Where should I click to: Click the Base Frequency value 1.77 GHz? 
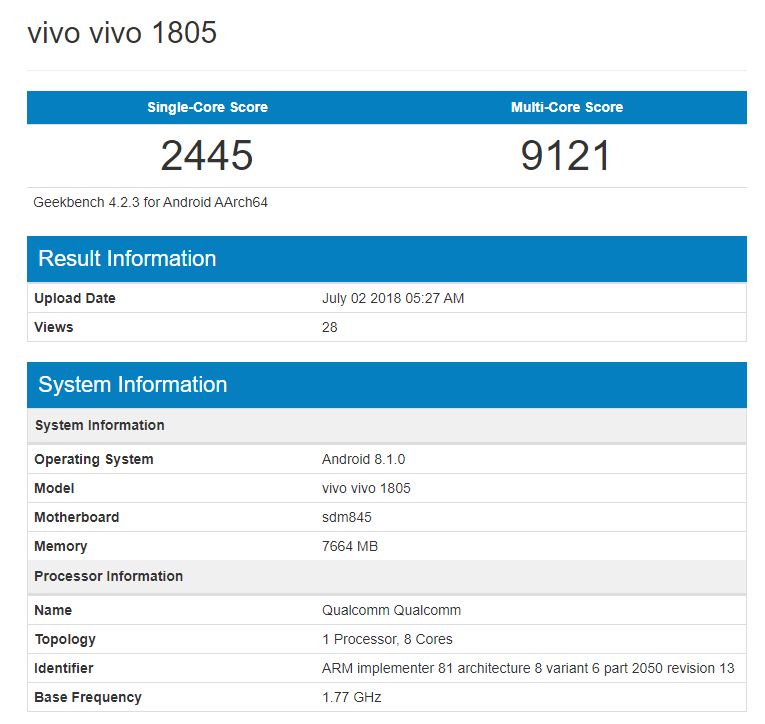(351, 697)
